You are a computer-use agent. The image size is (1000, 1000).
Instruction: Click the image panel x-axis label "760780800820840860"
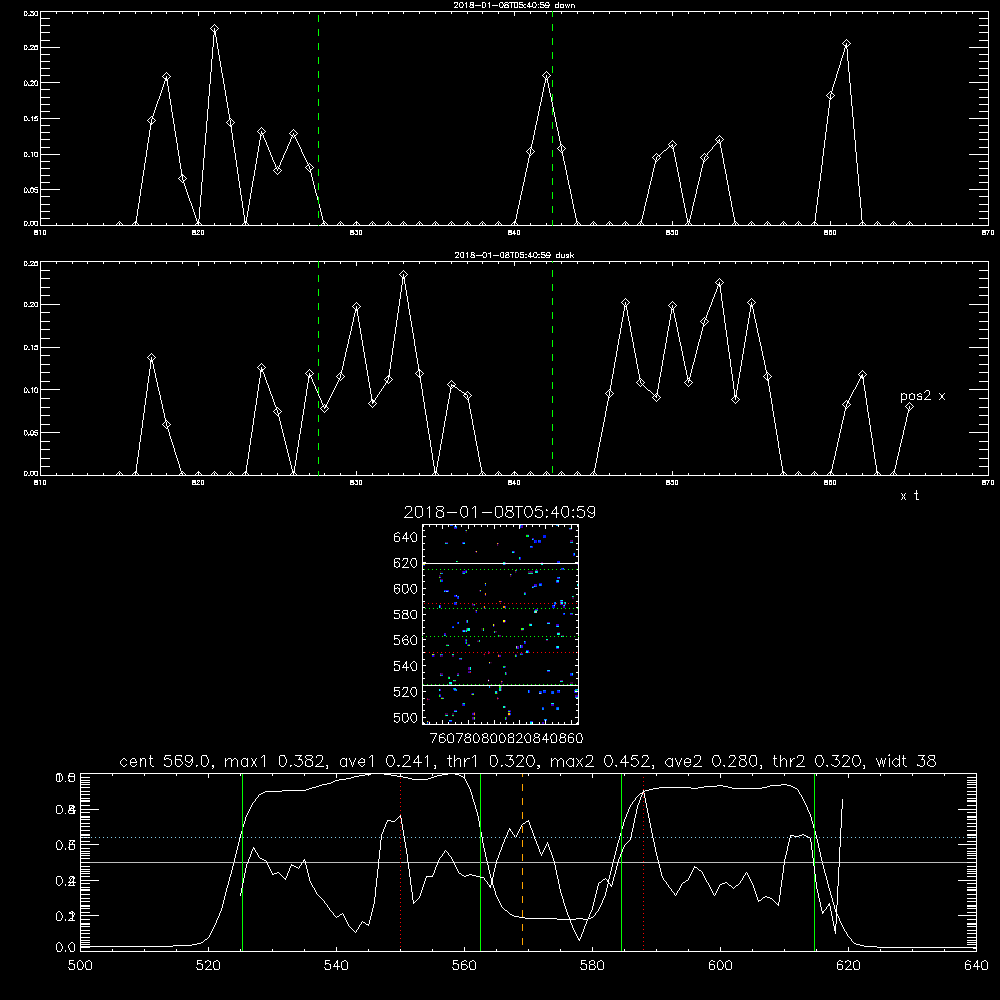pos(506,739)
